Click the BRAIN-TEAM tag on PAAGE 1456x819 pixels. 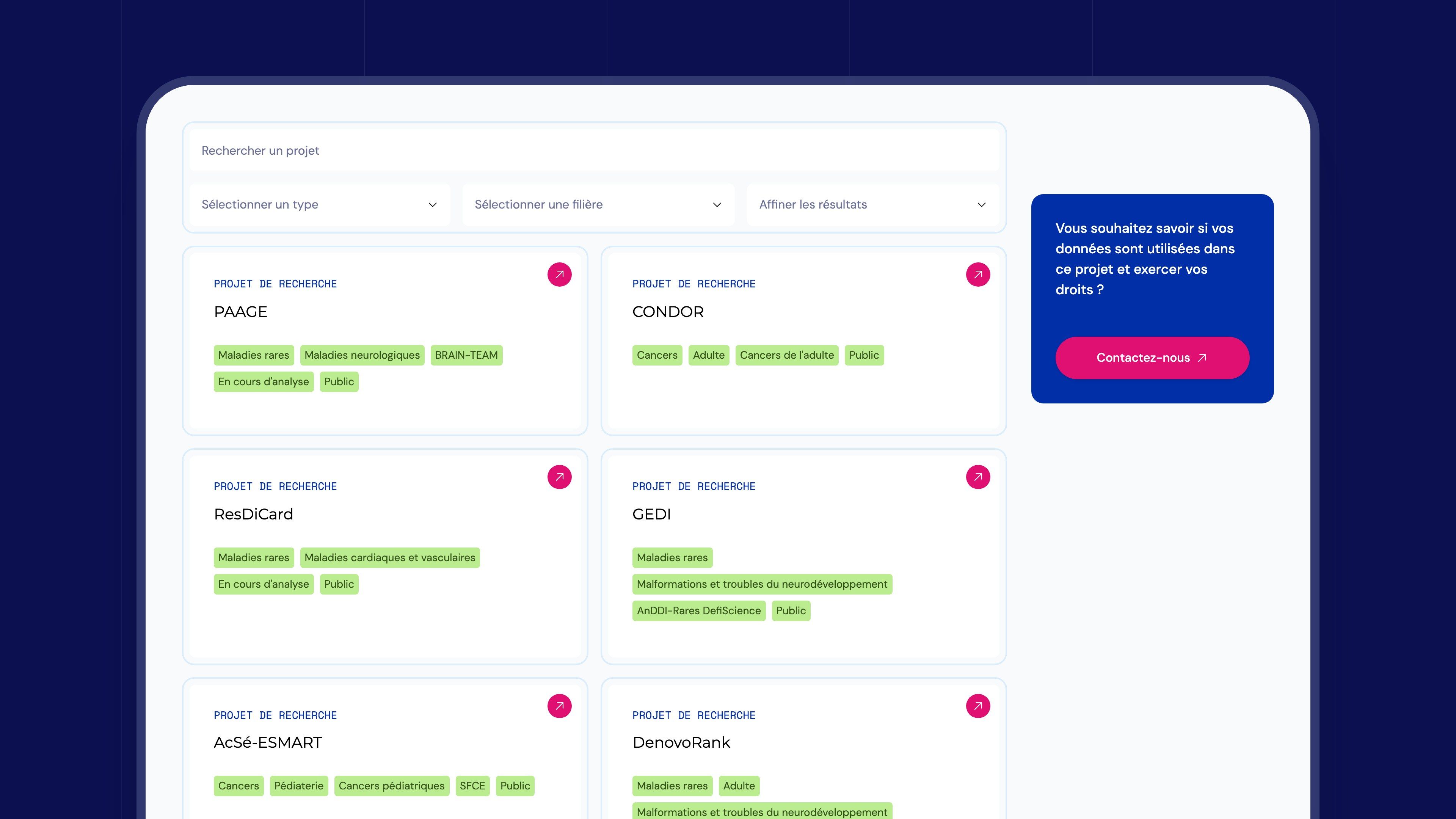466,355
